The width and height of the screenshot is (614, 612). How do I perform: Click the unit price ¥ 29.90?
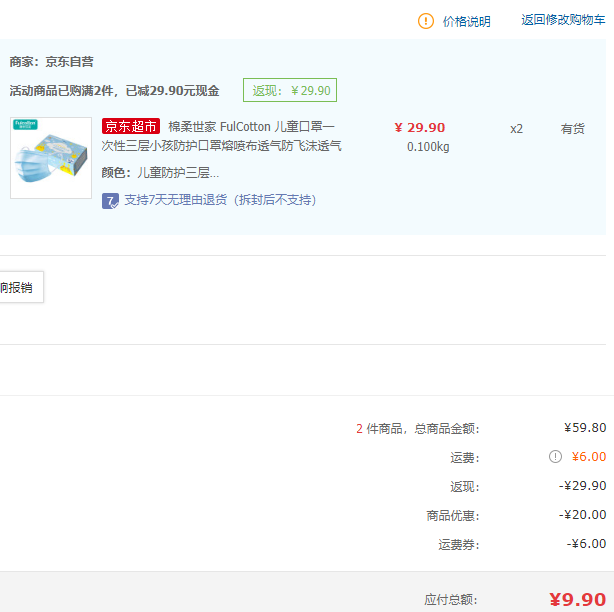pos(419,128)
